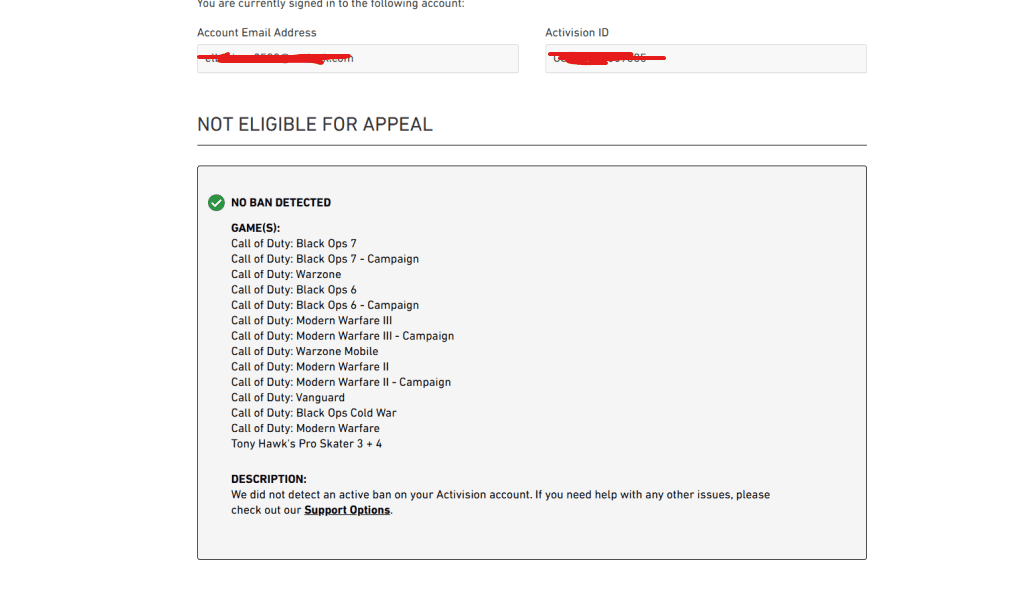Select the last Call of Duty: Modern Warfare entry
Screen dimensions: 1028x600
[305, 428]
